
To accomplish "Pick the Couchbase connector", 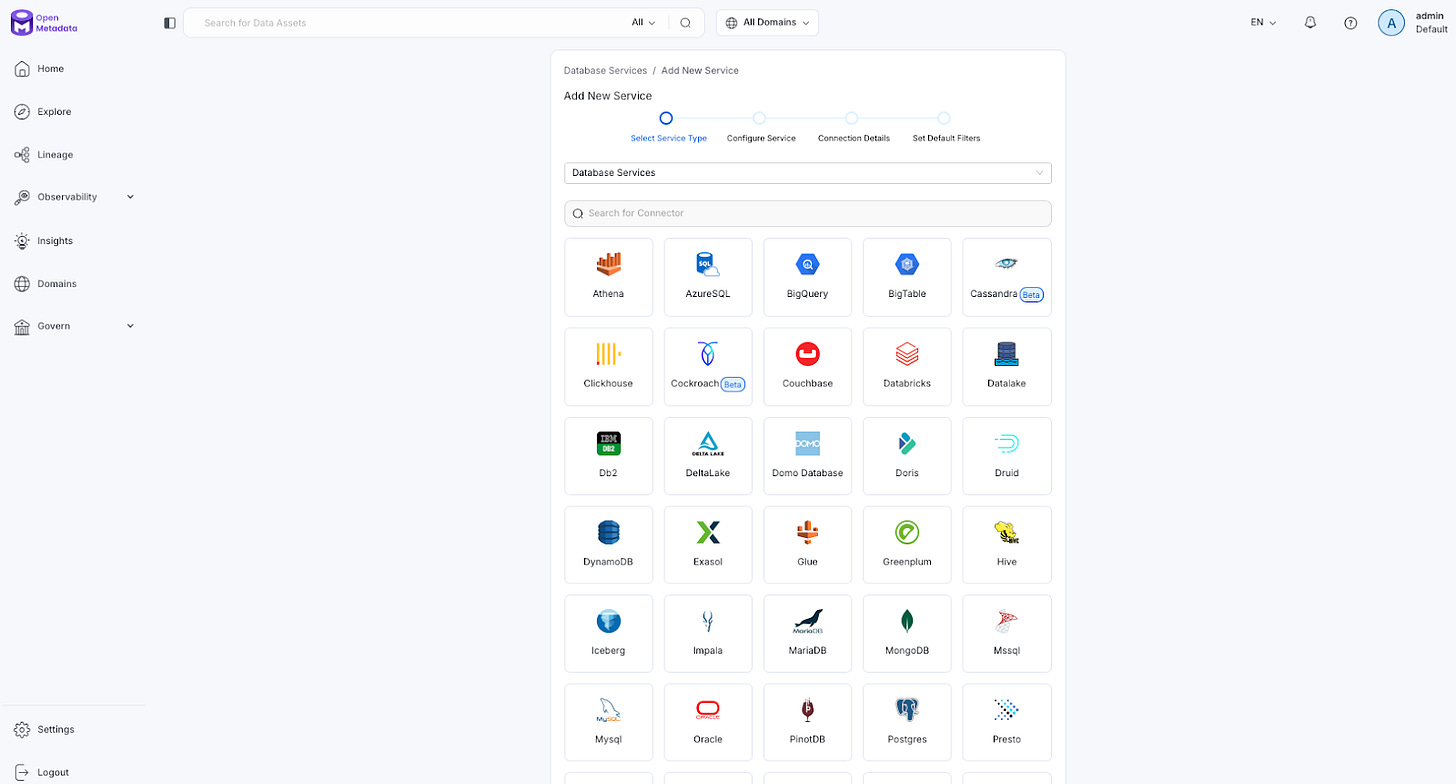I will click(807, 367).
